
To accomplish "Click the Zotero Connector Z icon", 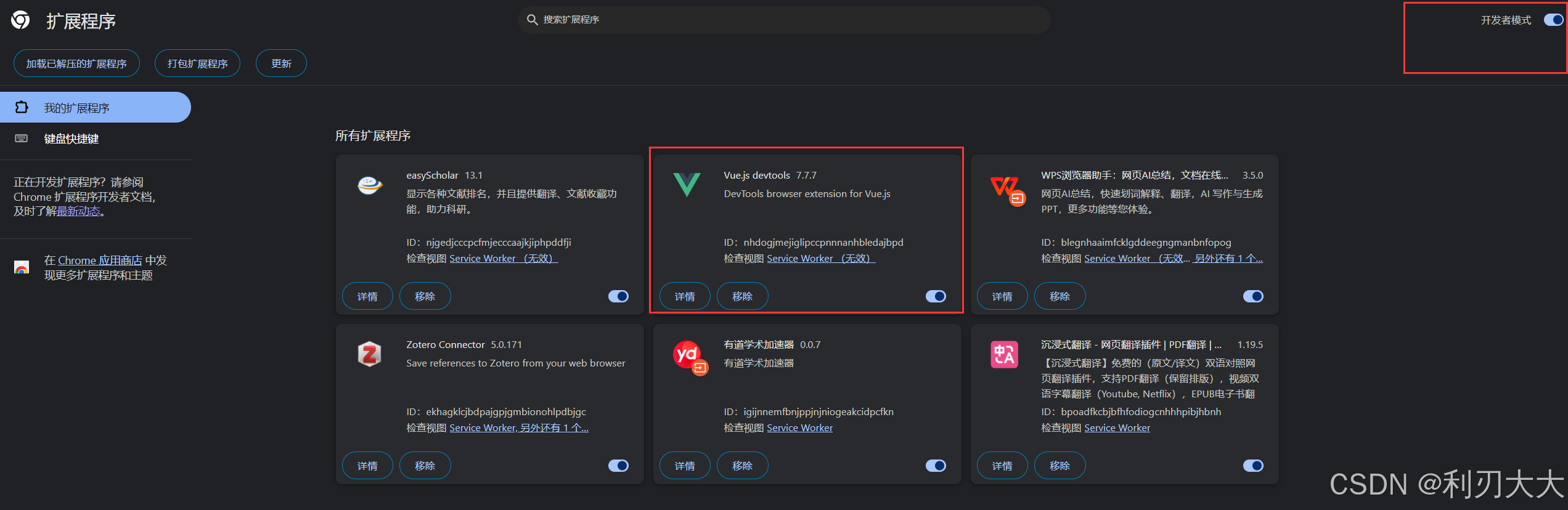I will (369, 354).
